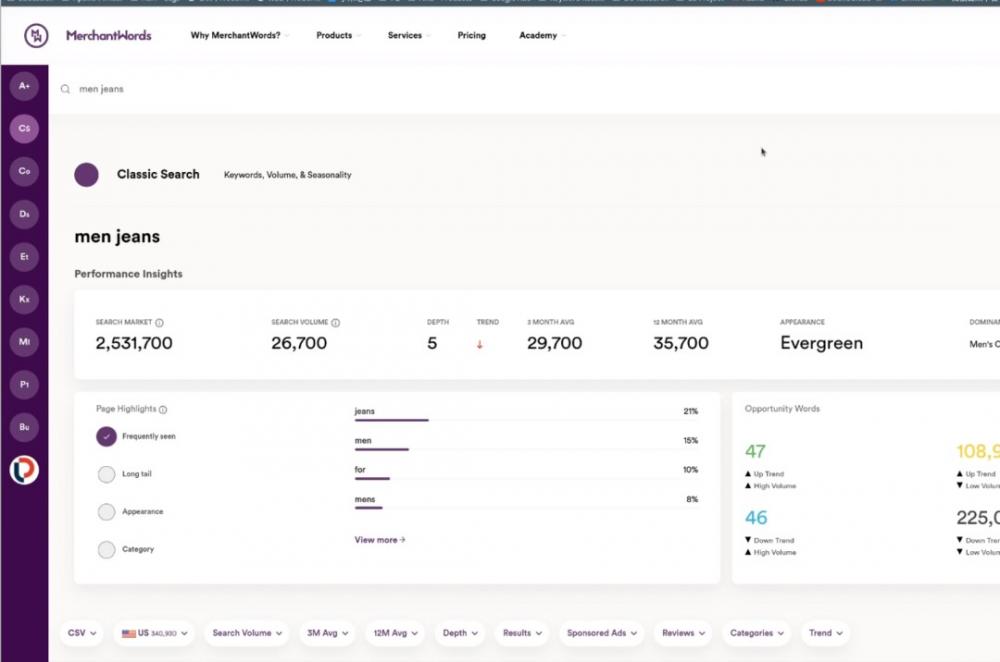Open the CSV export dropdown

pyautogui.click(x=82, y=633)
